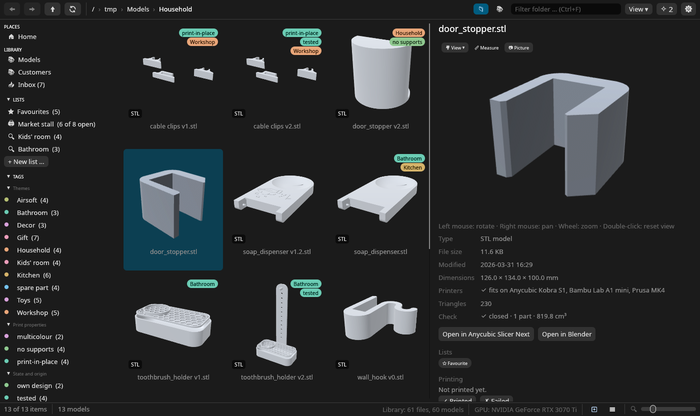Filter by the Workshop (5) tag
The height and width of the screenshot is (416, 700).
click(38, 312)
